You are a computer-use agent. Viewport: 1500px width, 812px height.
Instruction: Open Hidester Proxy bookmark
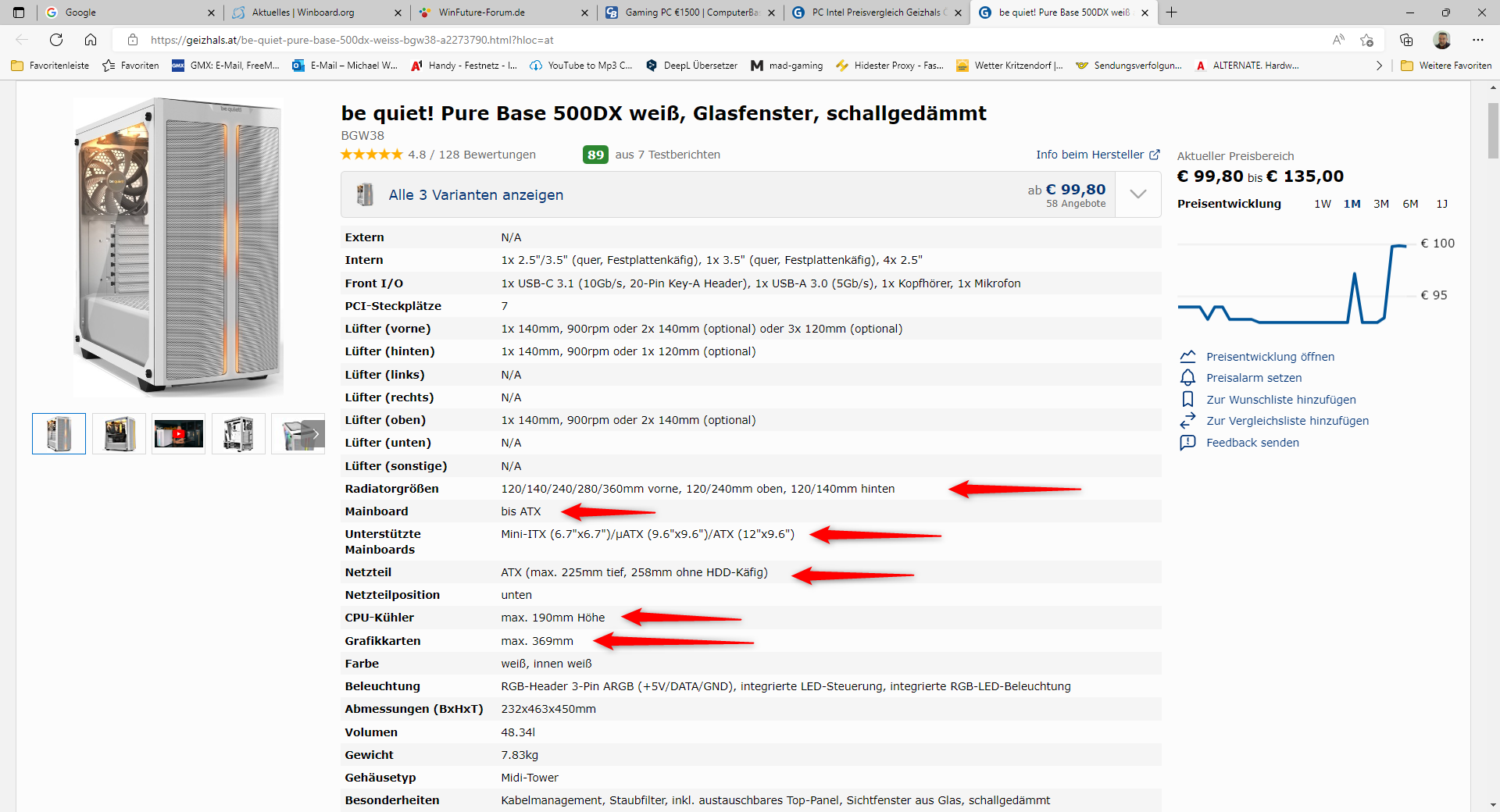click(890, 66)
